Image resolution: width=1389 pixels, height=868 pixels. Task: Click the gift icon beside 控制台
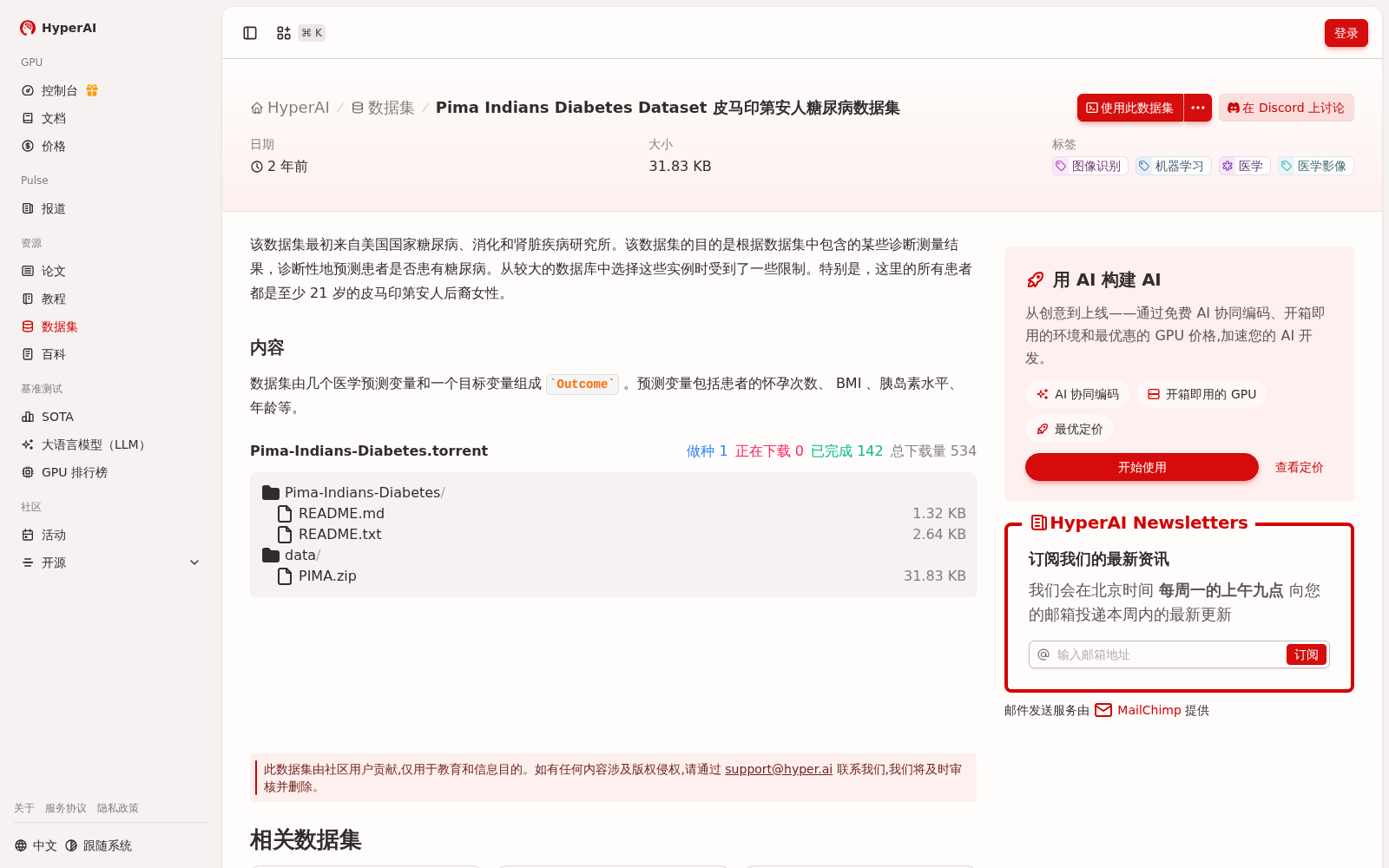92,90
